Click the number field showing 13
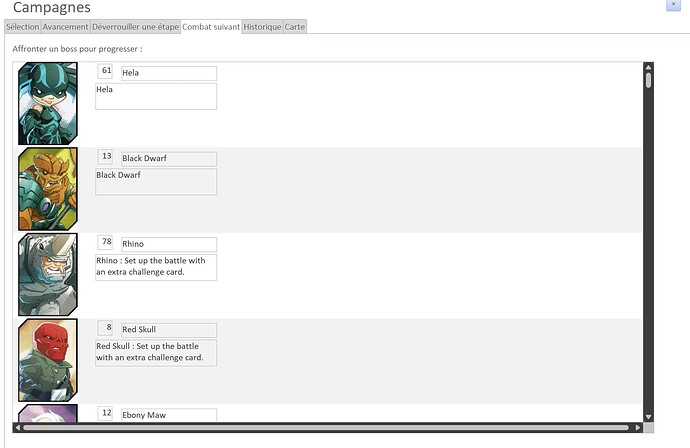Viewport: 690px width, 448px height. 105,156
